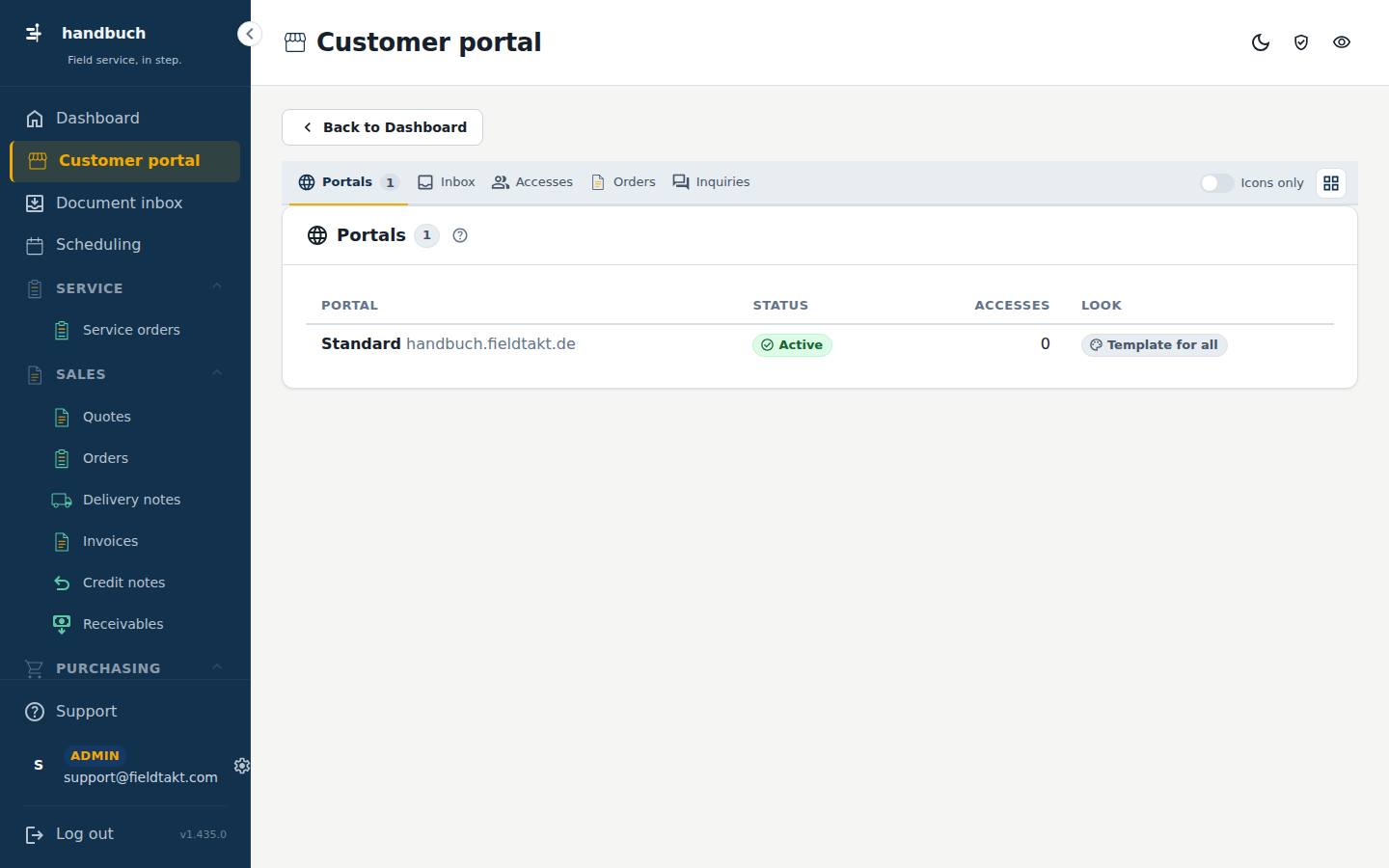
Task: Click the user avatar S
Action: tap(39, 765)
